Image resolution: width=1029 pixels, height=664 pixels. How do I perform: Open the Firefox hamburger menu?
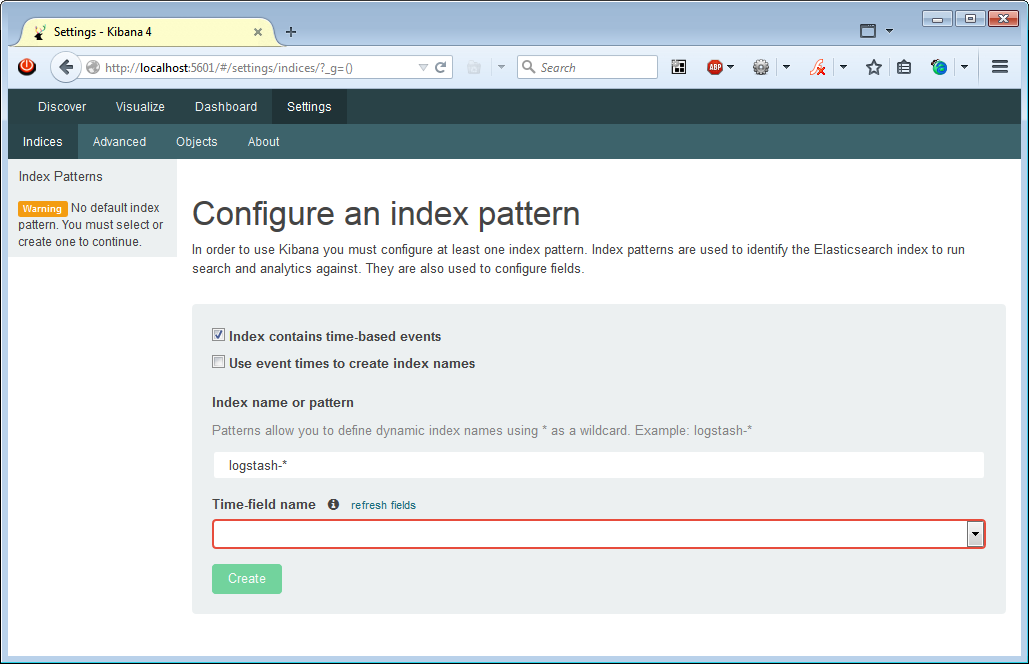coord(999,67)
